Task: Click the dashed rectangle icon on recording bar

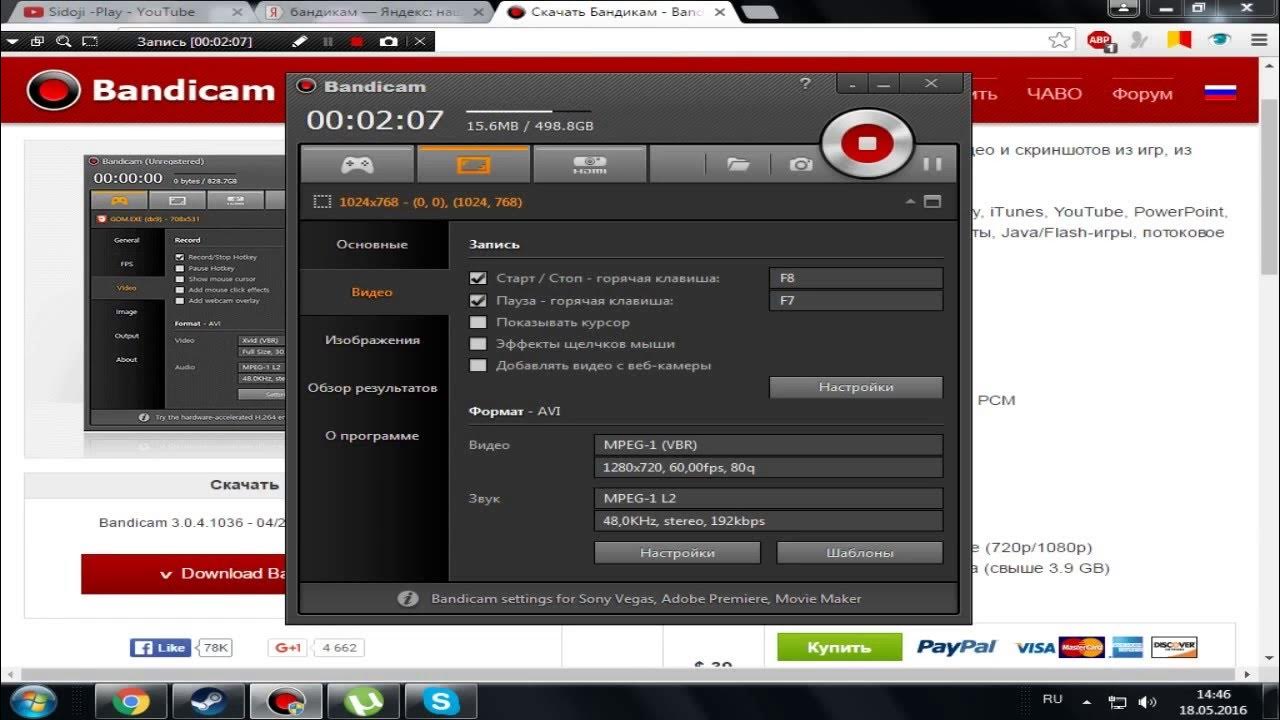Action: pos(90,42)
